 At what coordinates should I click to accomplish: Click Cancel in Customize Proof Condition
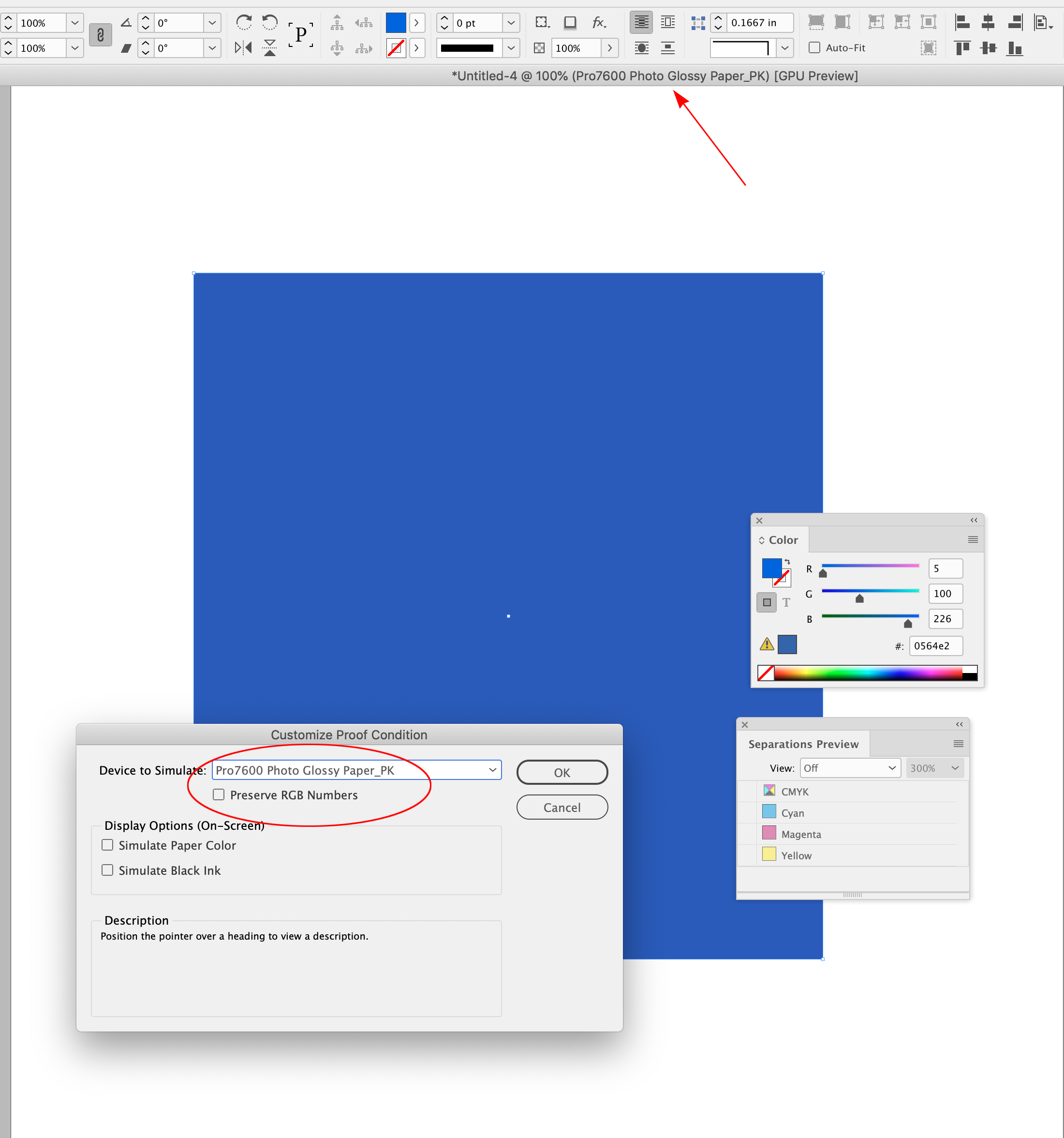point(562,807)
